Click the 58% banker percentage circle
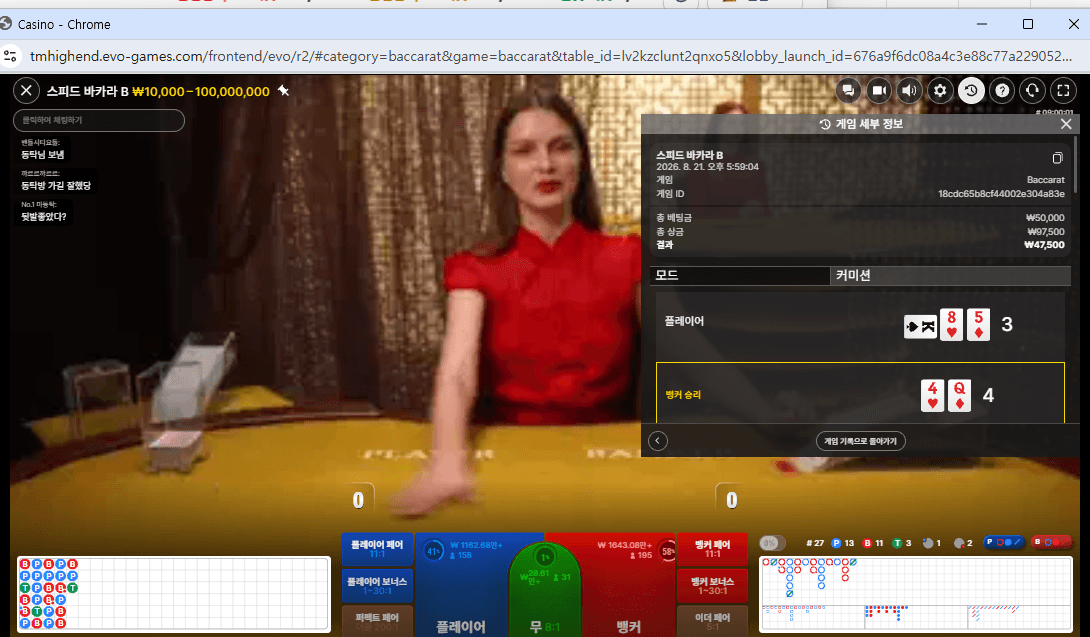Viewport: 1090px width, 637px height. pos(667,551)
